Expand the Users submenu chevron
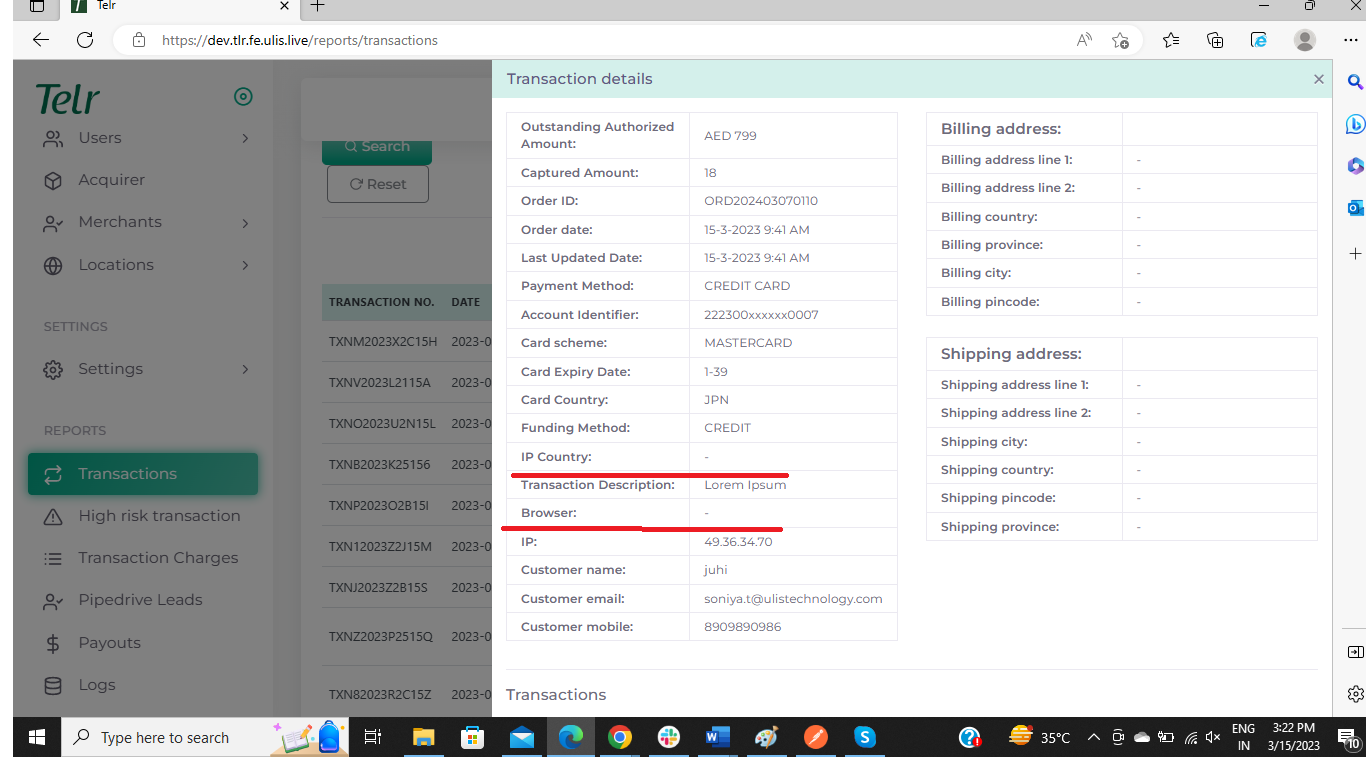This screenshot has height=768, width=1366. pyautogui.click(x=245, y=138)
